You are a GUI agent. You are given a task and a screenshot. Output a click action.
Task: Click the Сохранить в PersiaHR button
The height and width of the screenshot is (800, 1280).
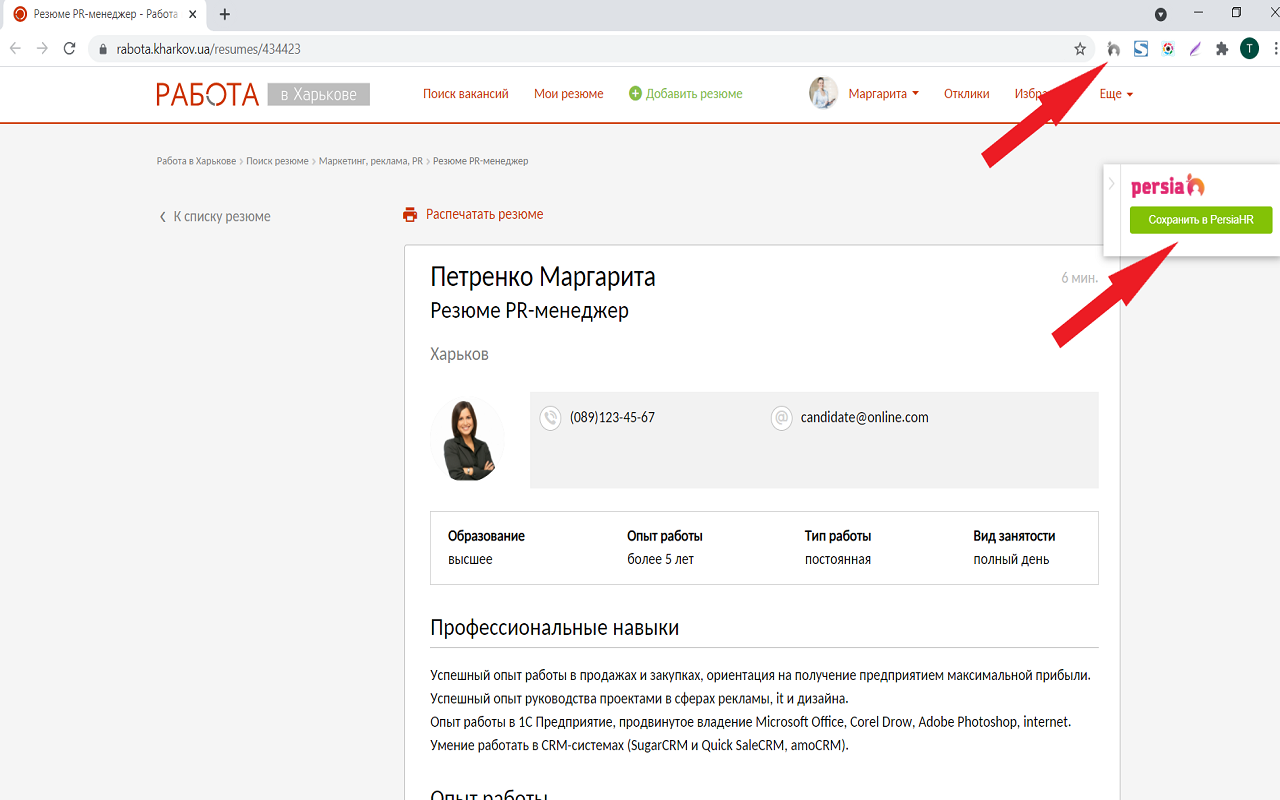click(x=1200, y=220)
